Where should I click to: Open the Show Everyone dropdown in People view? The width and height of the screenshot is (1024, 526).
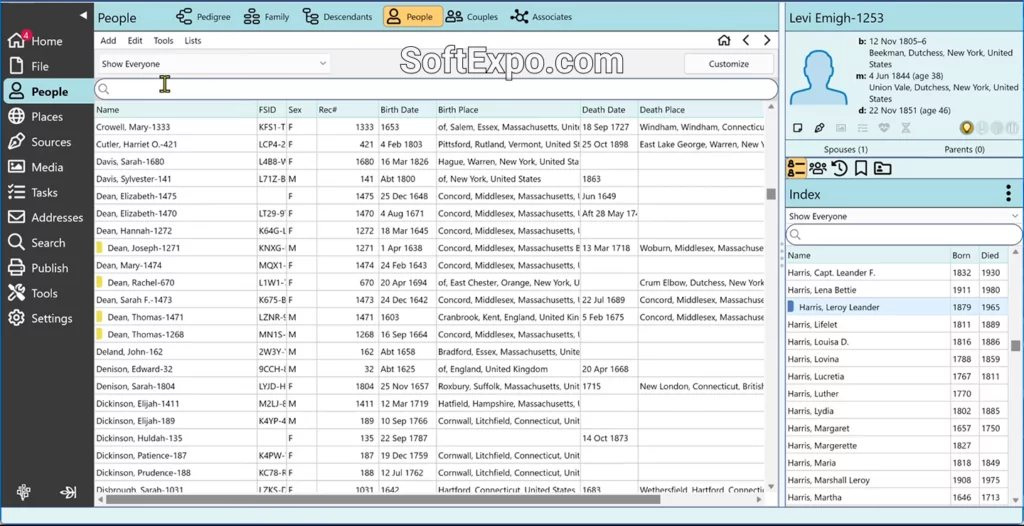[214, 64]
